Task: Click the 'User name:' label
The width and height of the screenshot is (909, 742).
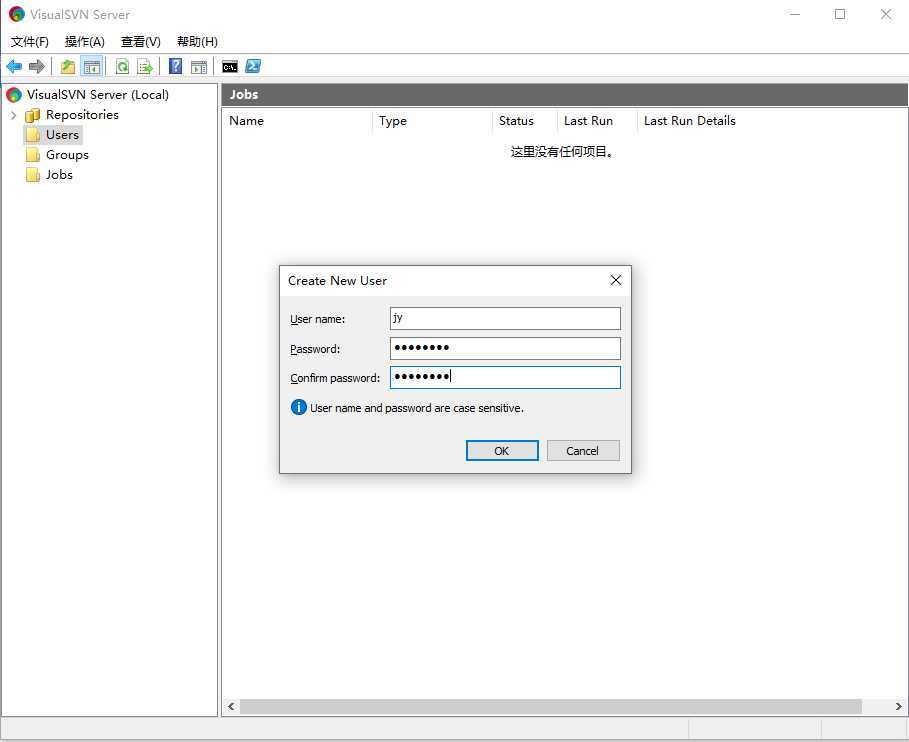Action: [x=318, y=319]
